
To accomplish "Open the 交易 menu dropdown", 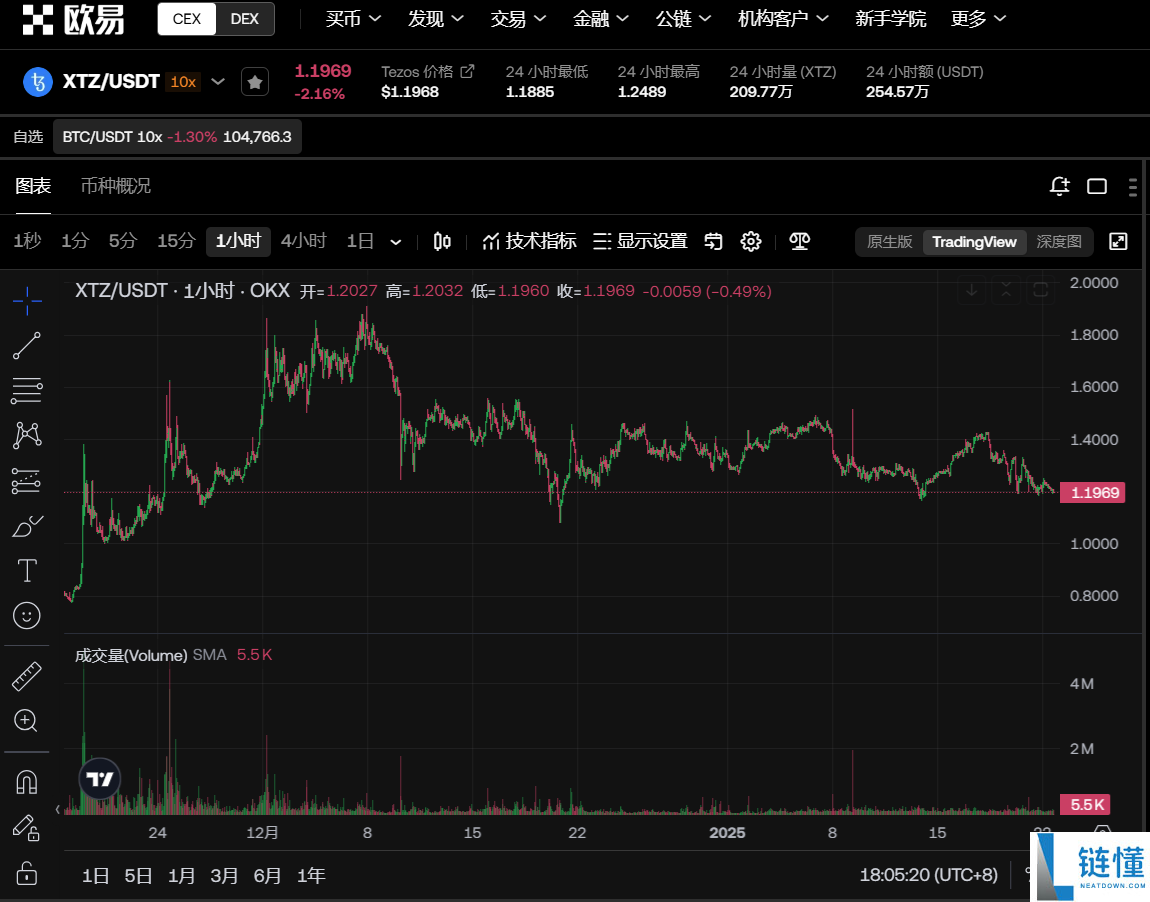I will tap(518, 18).
